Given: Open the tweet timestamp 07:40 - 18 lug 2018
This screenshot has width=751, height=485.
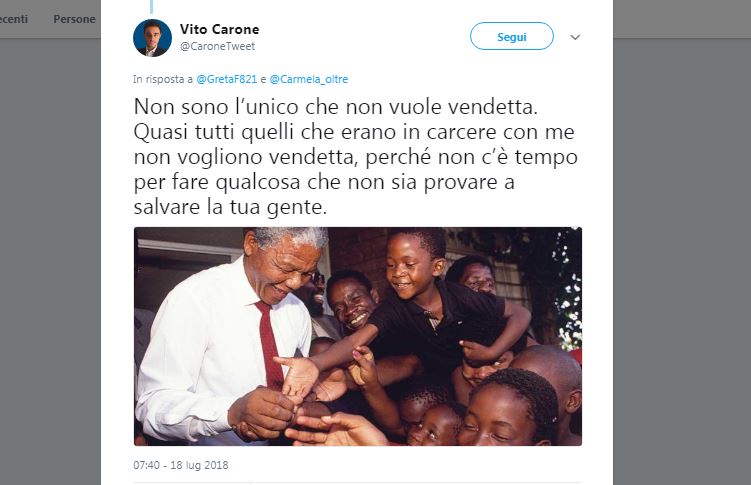Looking at the screenshot, I should 181,465.
